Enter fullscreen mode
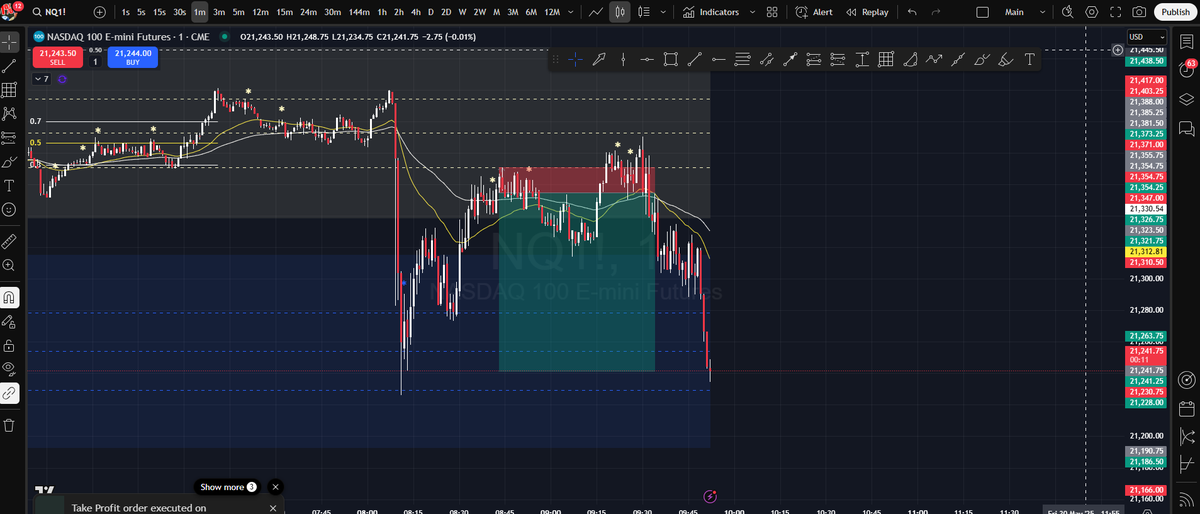Image resolution: width=1200 pixels, height=514 pixels. [1115, 12]
